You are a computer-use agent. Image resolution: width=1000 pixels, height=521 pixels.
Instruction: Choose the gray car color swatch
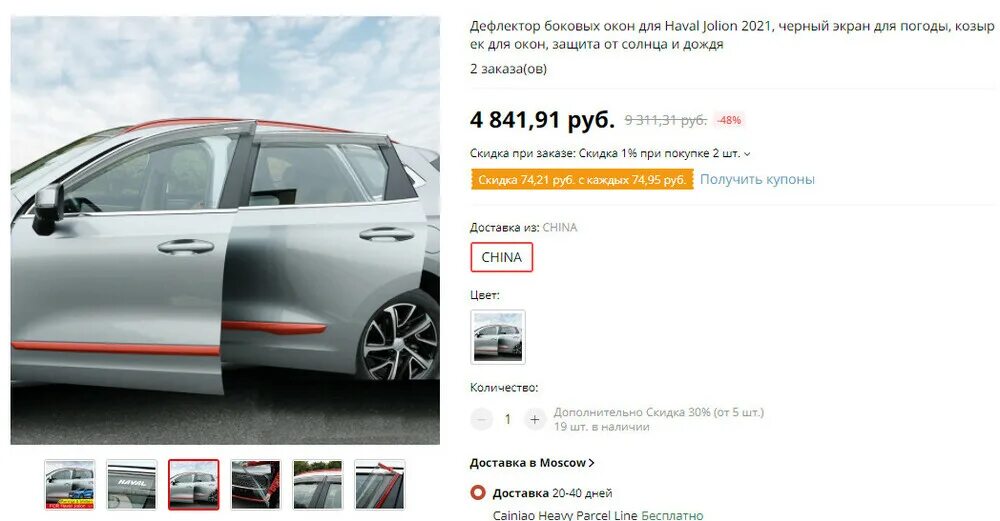click(498, 337)
